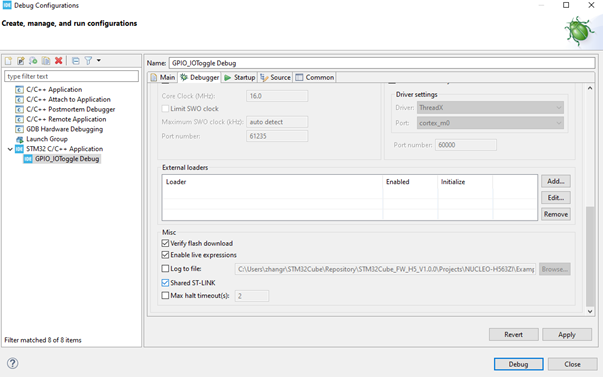This screenshot has height=377, width=603.
Task: Click RTOS port number 60000 field
Action: click(x=466, y=145)
